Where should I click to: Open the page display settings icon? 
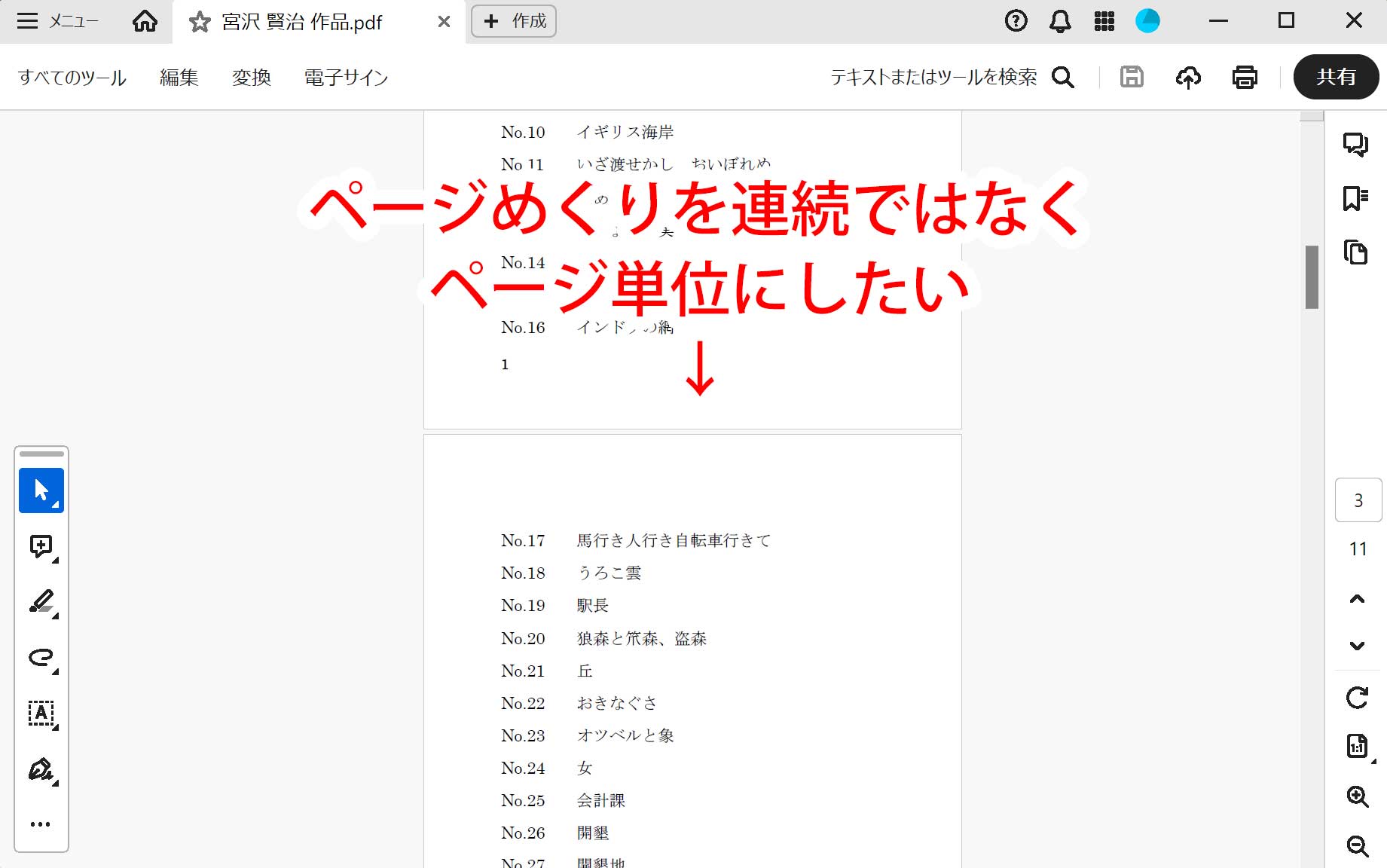[1358, 747]
